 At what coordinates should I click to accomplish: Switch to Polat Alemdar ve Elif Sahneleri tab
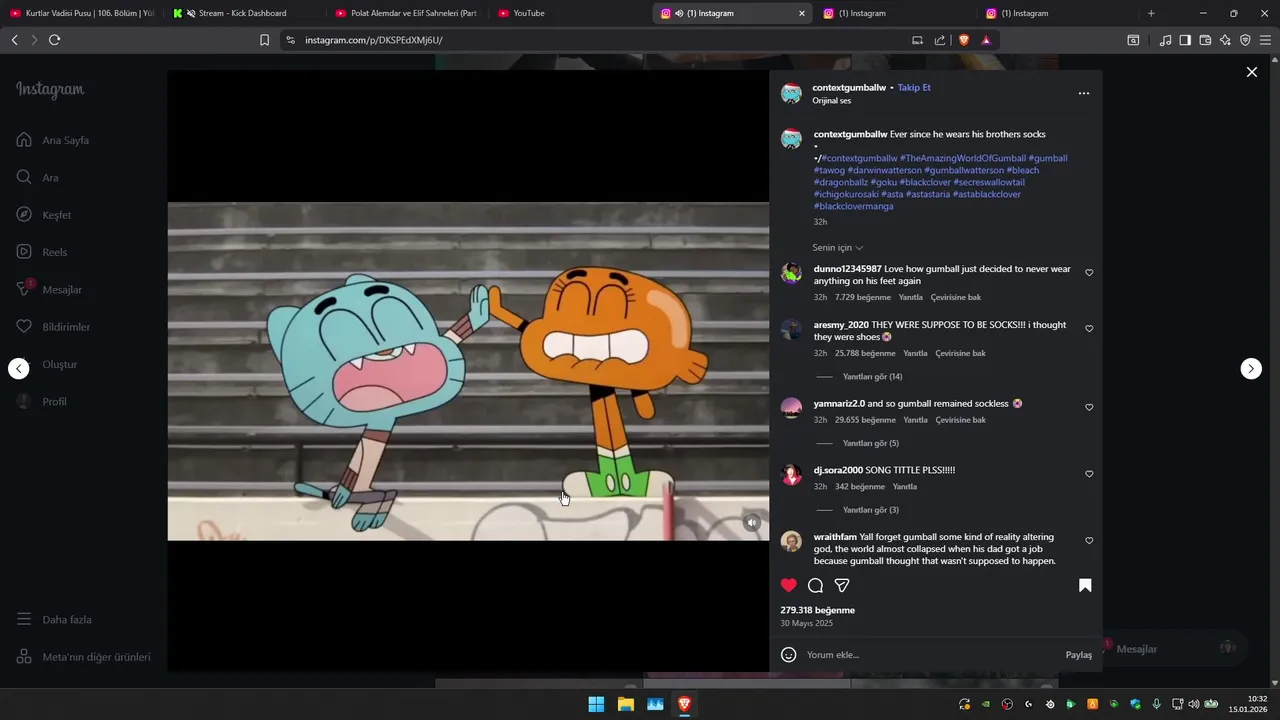(408, 13)
